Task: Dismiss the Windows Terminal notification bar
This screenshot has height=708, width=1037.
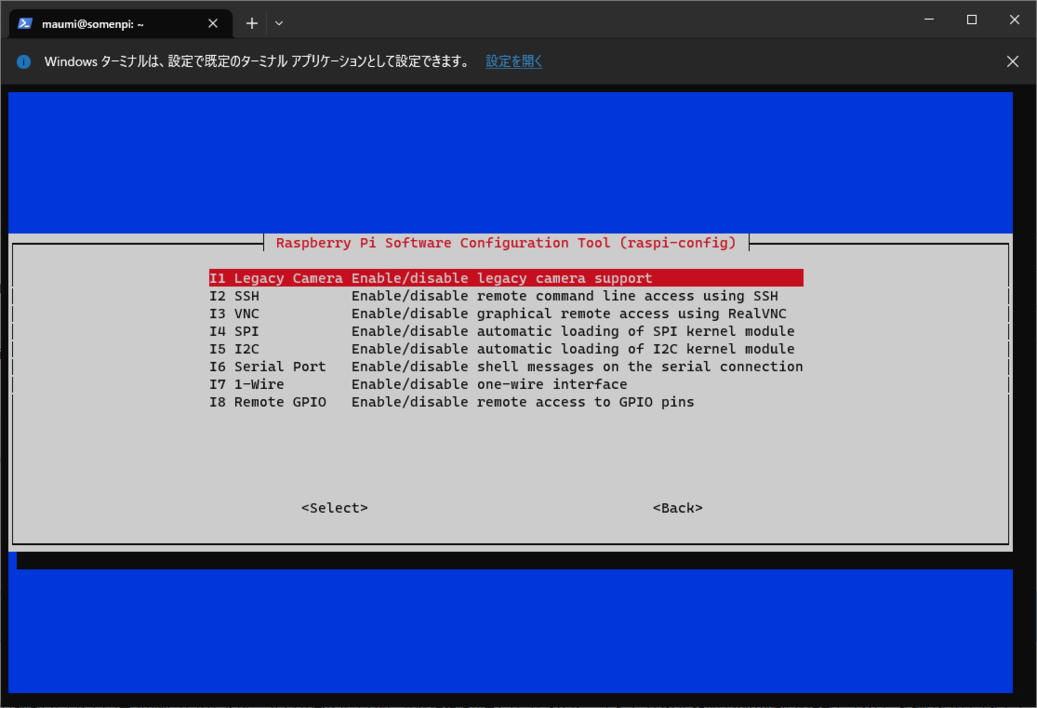Action: (x=1013, y=61)
